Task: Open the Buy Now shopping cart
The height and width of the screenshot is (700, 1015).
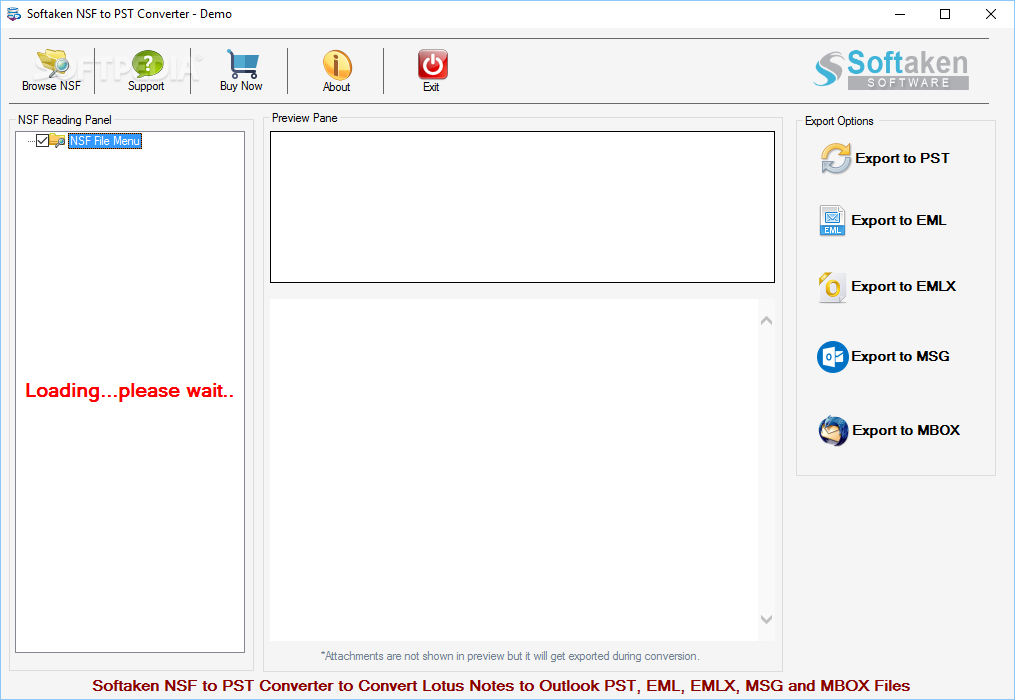Action: coord(242,63)
